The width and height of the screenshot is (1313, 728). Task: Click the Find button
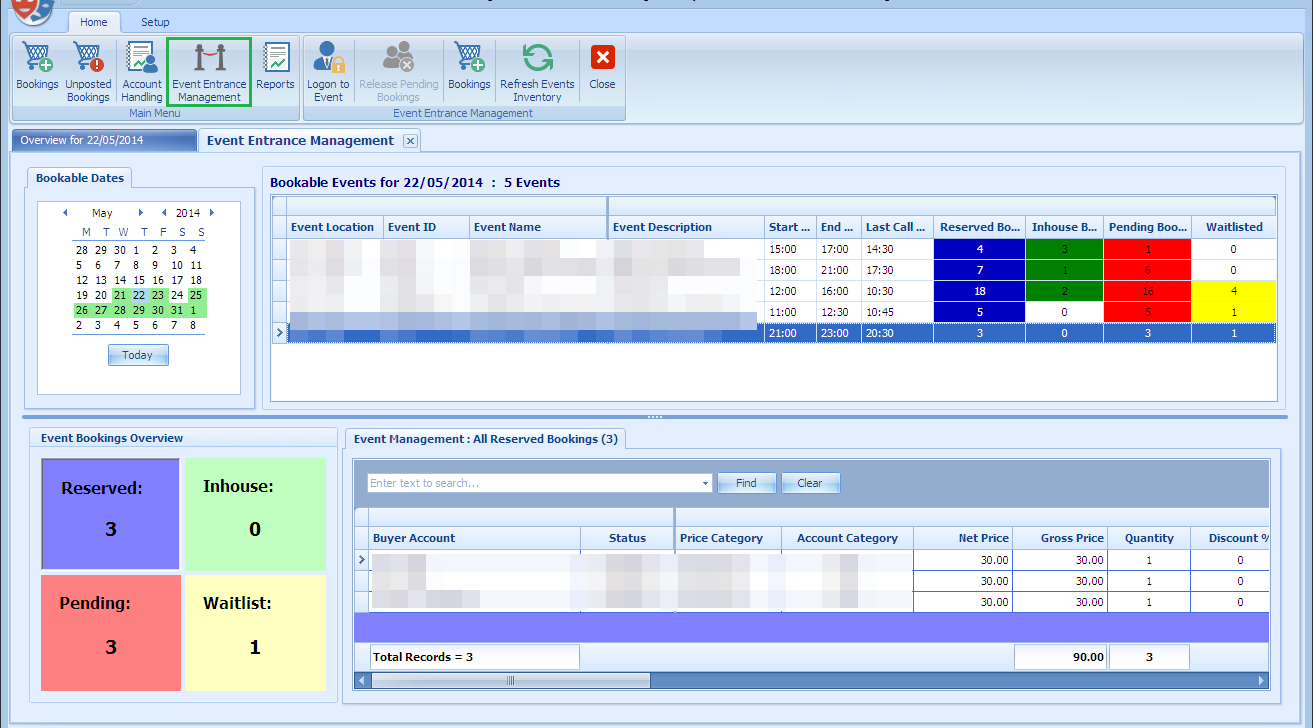tap(746, 483)
